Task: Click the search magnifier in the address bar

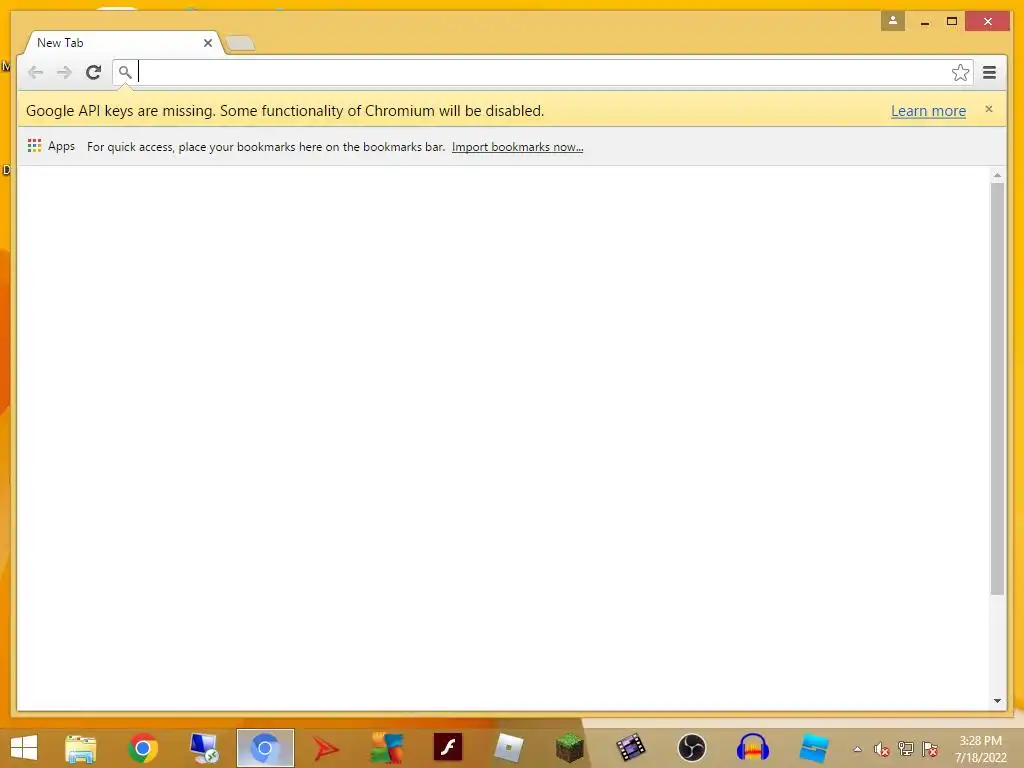Action: 125,72
